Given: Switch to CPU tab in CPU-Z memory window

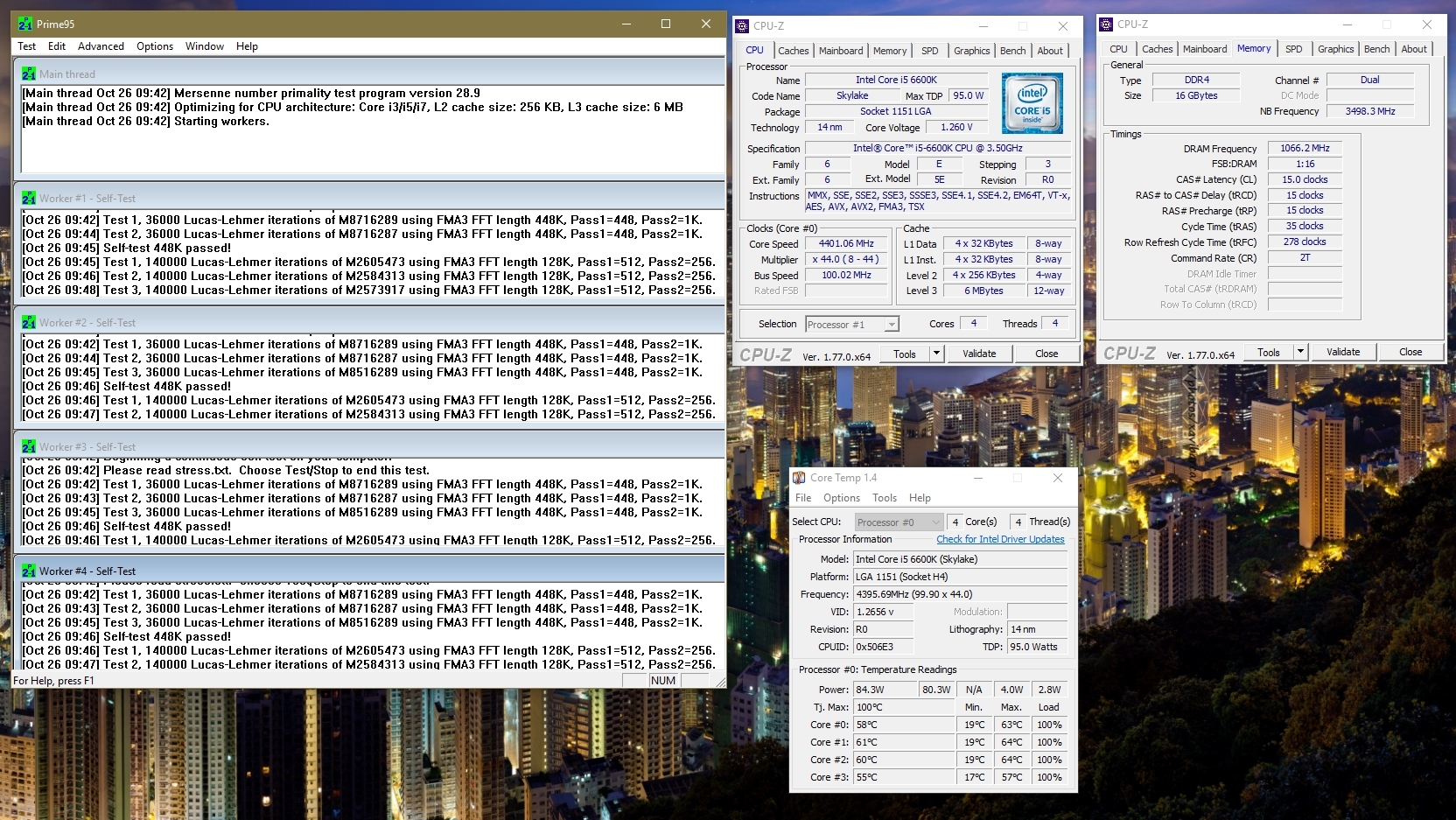Looking at the screenshot, I should coord(1118,49).
